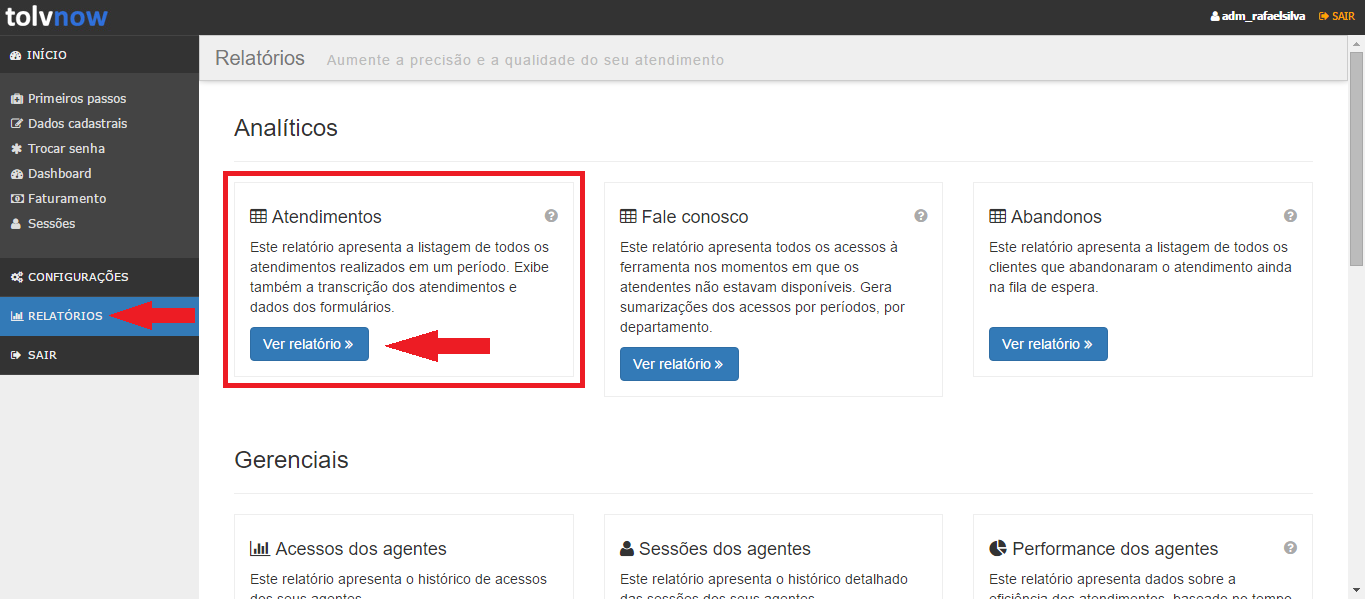Click the user icon next to adm_rafaelsilva
Viewport: 1365px width, 599px height.
(x=1215, y=17)
